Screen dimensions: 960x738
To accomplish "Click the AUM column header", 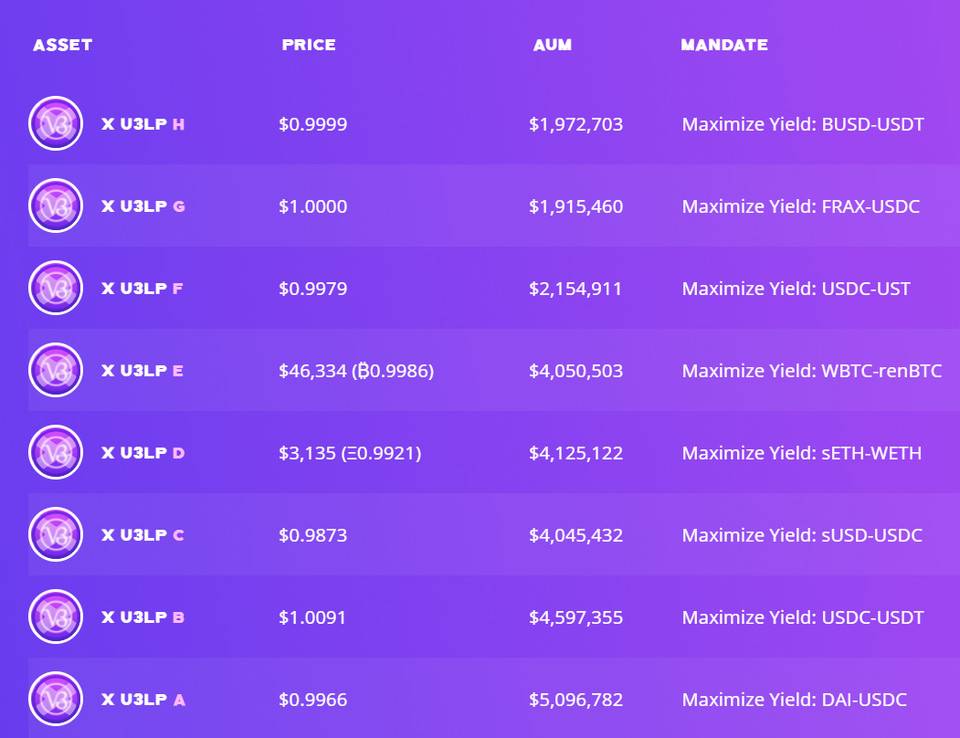I will pos(552,45).
